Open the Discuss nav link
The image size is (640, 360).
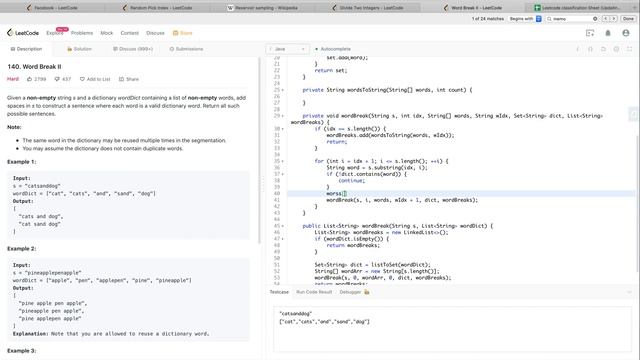[155, 33]
